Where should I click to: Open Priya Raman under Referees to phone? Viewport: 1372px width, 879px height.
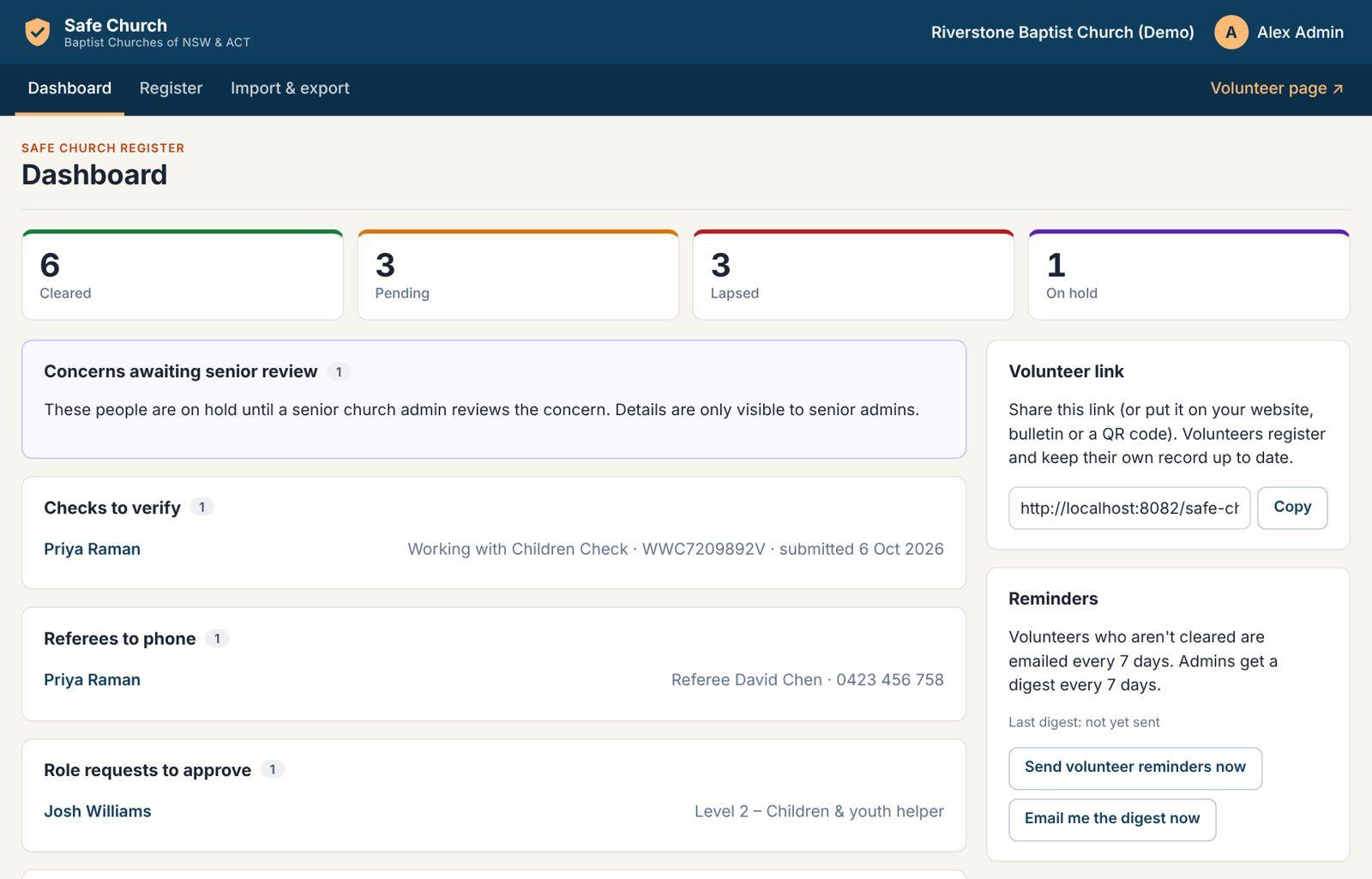pos(92,680)
